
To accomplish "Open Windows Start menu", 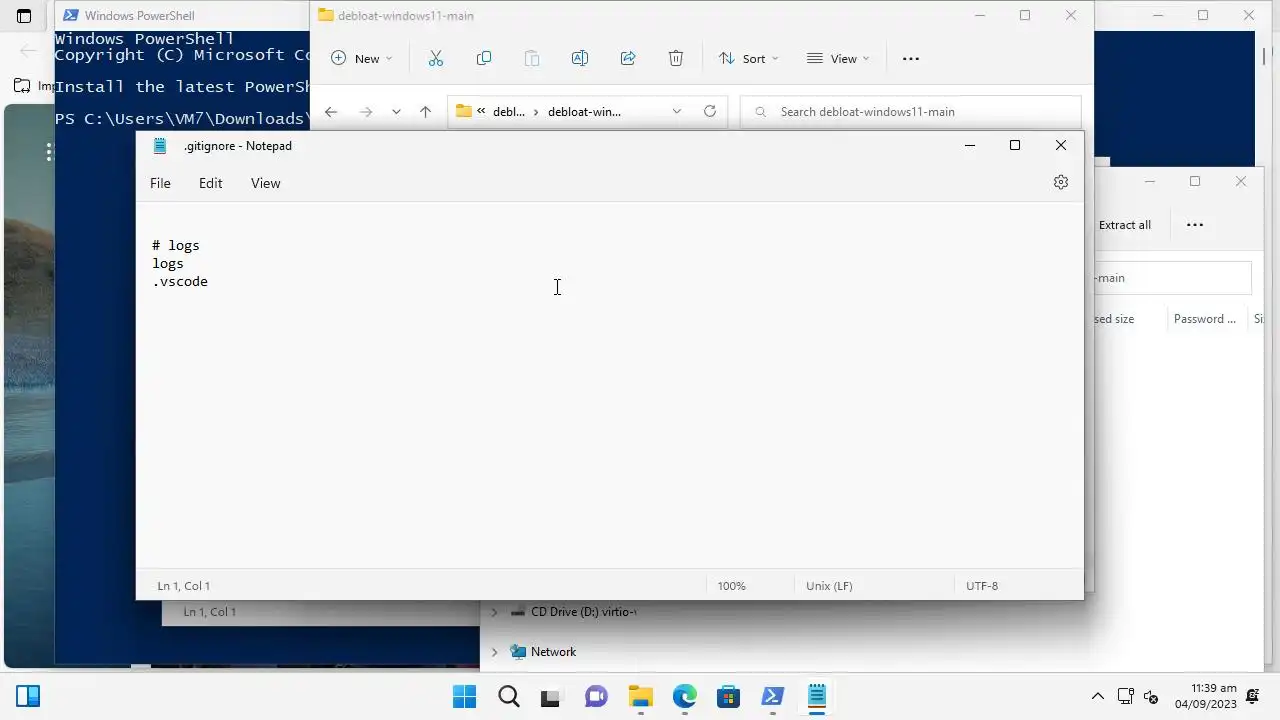I will click(x=465, y=696).
